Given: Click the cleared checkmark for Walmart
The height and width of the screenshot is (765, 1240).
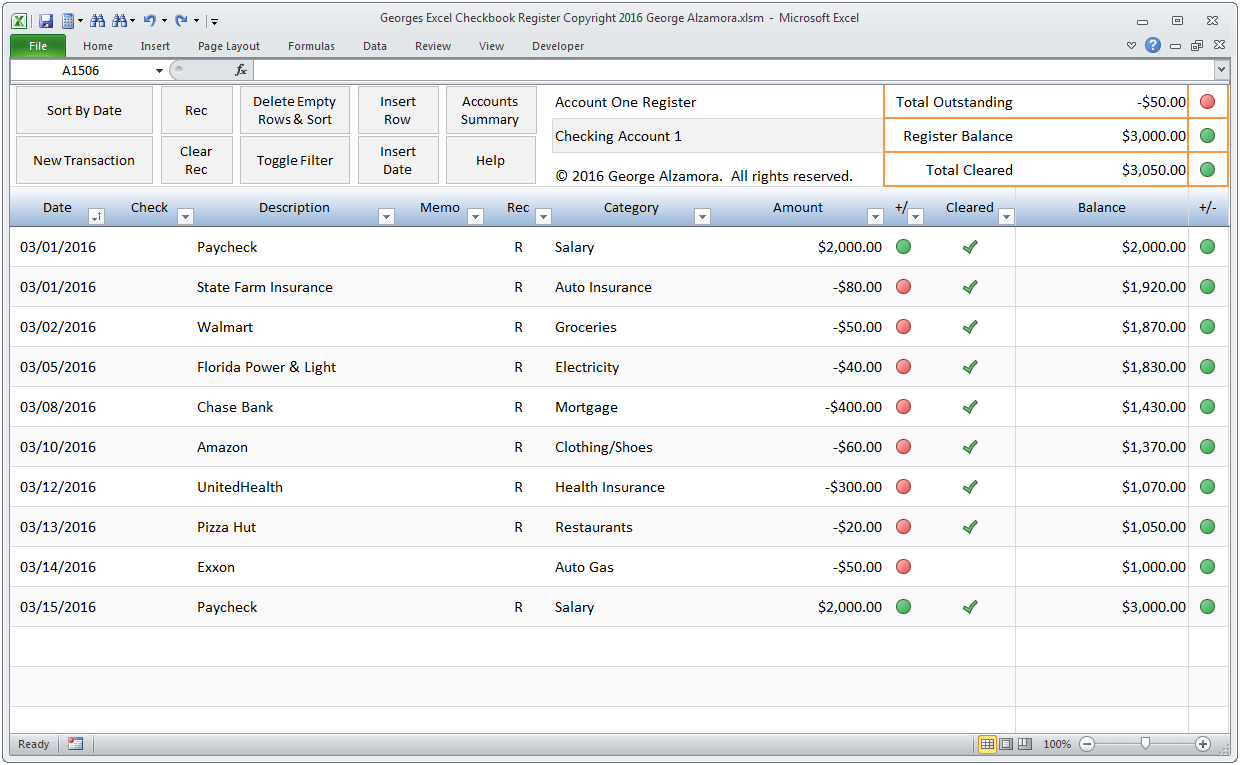Looking at the screenshot, I should (969, 327).
